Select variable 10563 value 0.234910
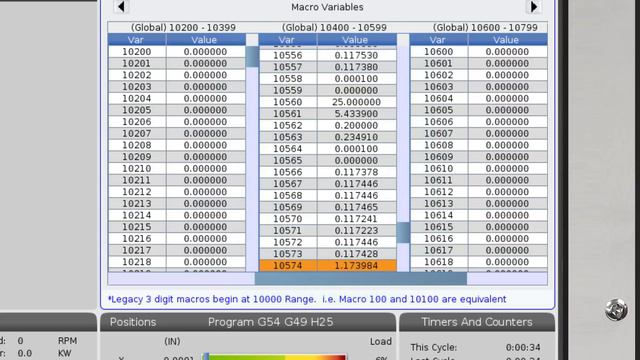640x360 pixels. click(356, 137)
